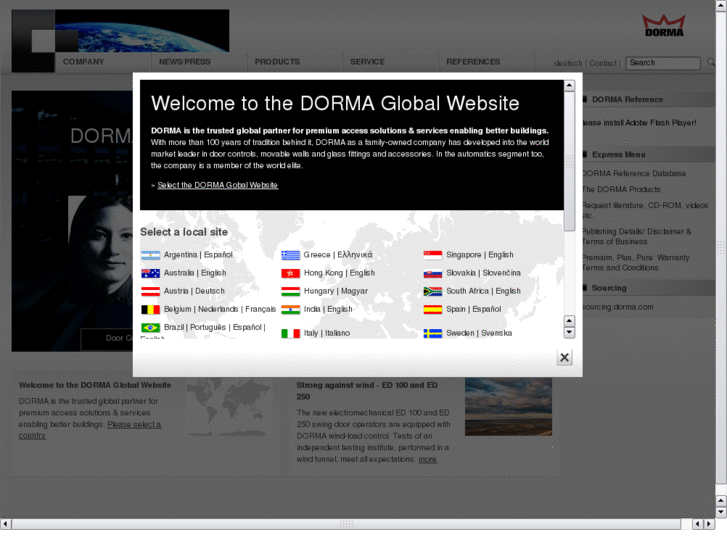Image resolution: width=727 pixels, height=545 pixels.
Task: Choose Hong Kong | English site
Action: coord(339,273)
